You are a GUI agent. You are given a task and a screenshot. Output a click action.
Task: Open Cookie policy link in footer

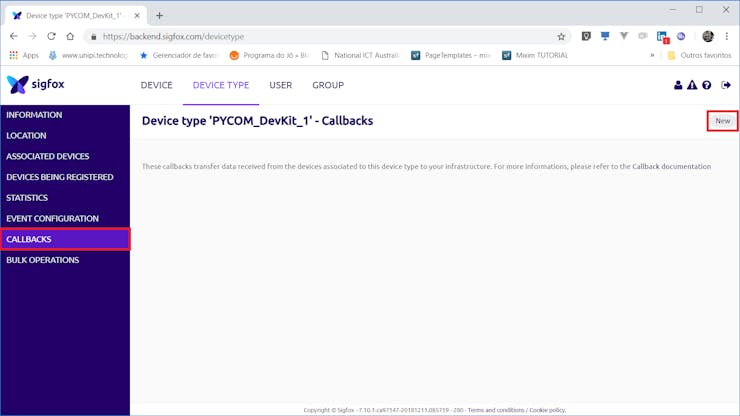click(x=547, y=410)
